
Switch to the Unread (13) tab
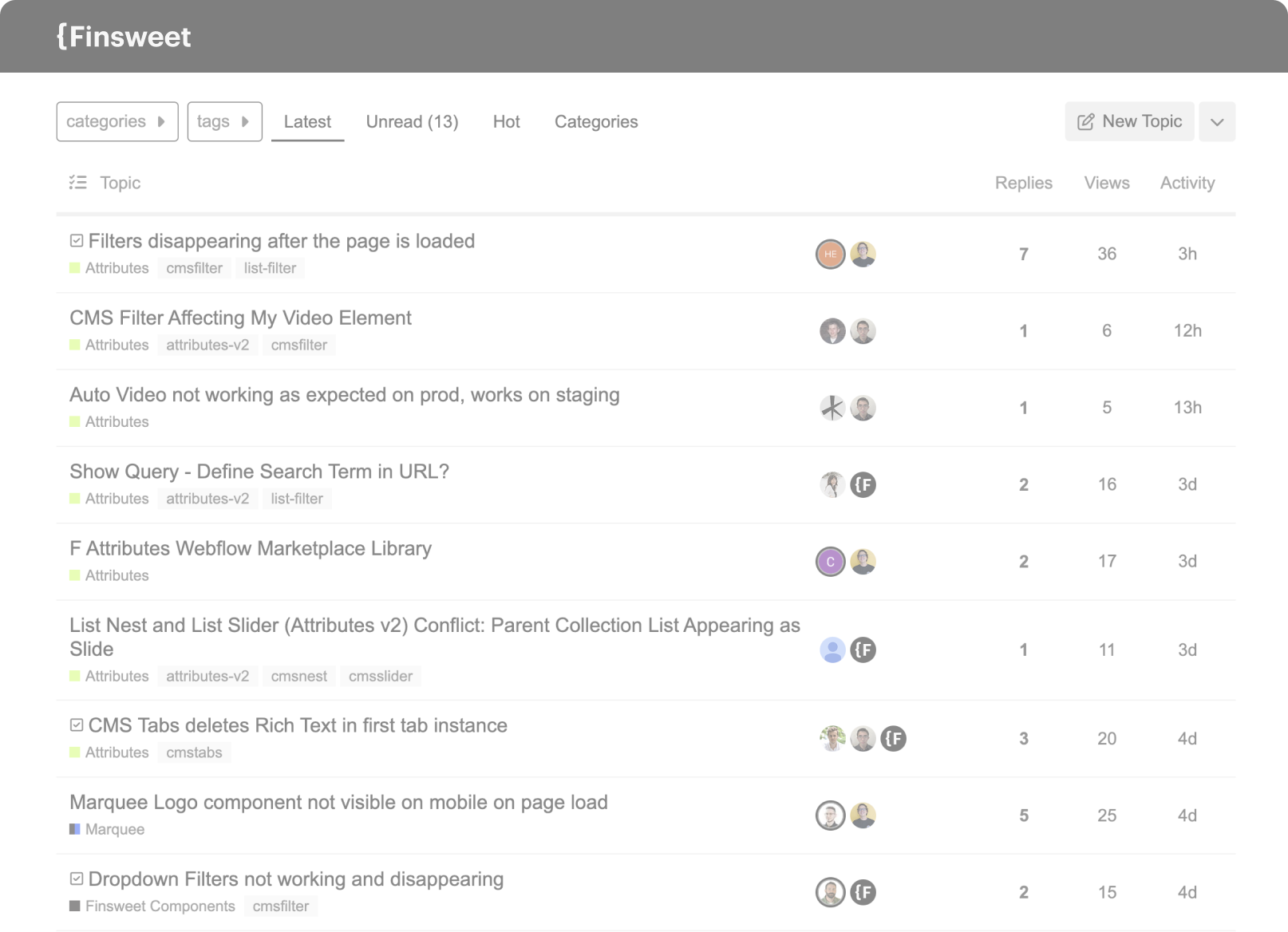(x=412, y=121)
